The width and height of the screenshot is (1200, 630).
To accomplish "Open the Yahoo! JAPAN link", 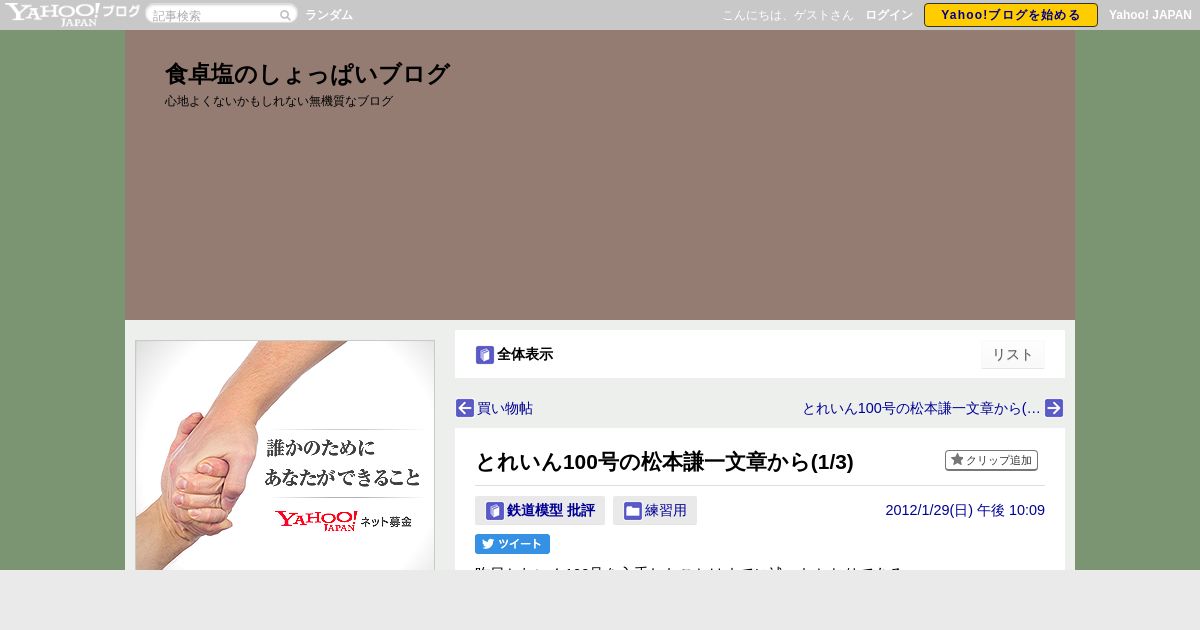I will 1150,15.
